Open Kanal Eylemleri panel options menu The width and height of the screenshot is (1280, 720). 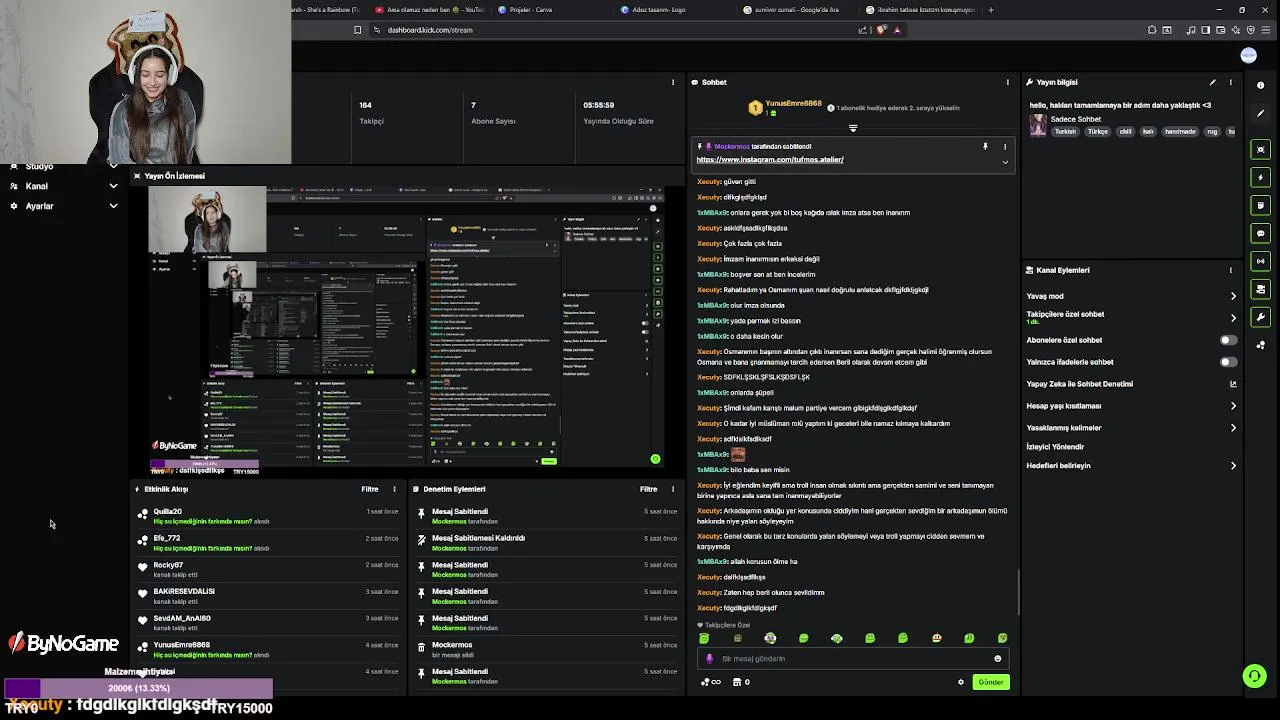tap(1231, 270)
